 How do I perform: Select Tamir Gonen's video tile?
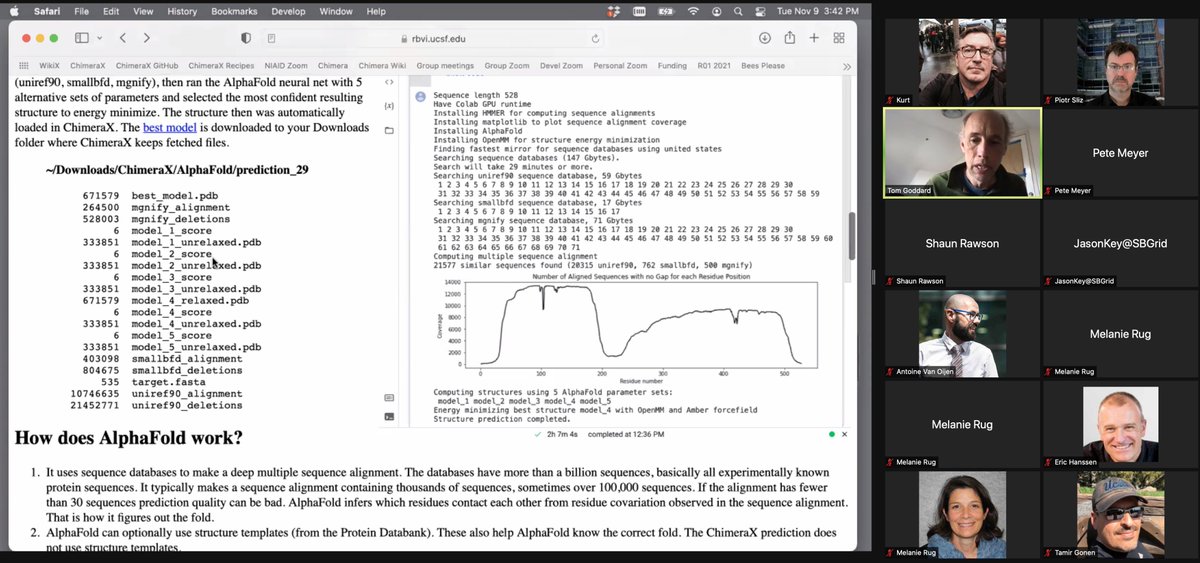click(1121, 514)
